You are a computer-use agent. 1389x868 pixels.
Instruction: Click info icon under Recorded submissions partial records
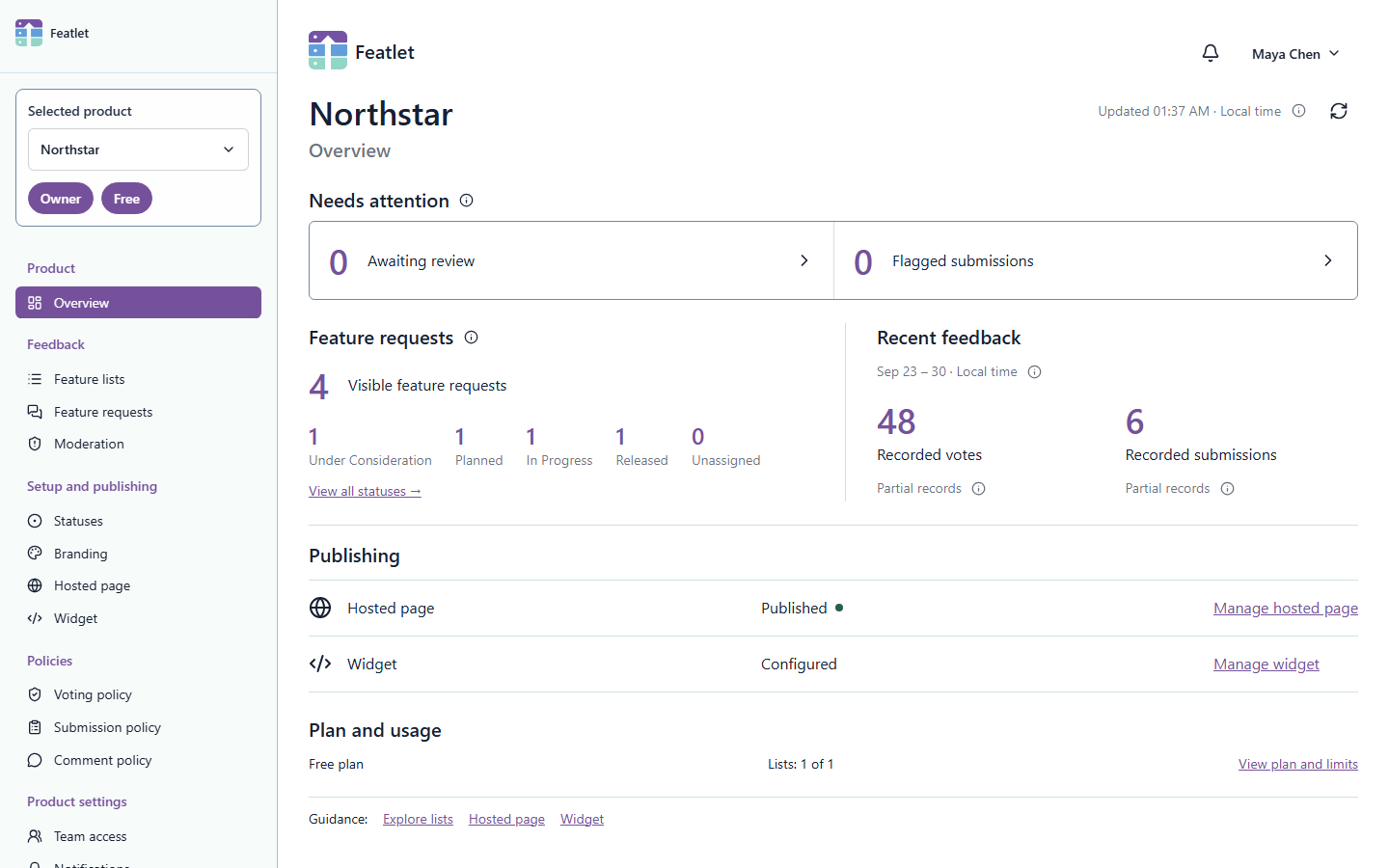(1228, 489)
